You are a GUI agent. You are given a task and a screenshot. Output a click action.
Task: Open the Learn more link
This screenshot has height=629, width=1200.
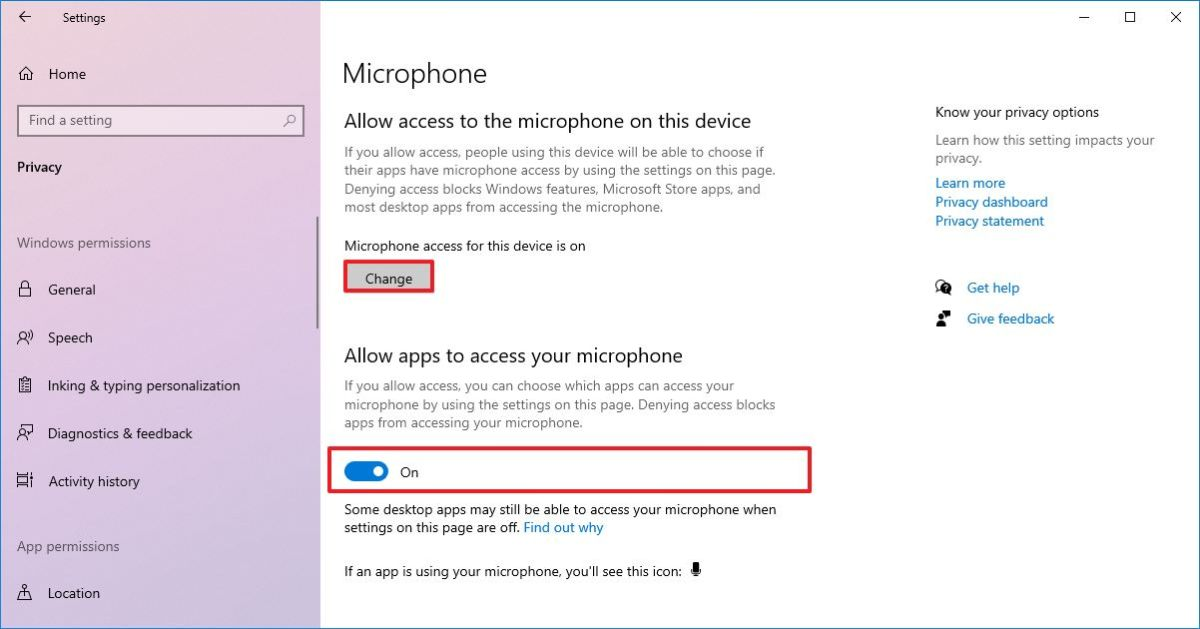[970, 183]
